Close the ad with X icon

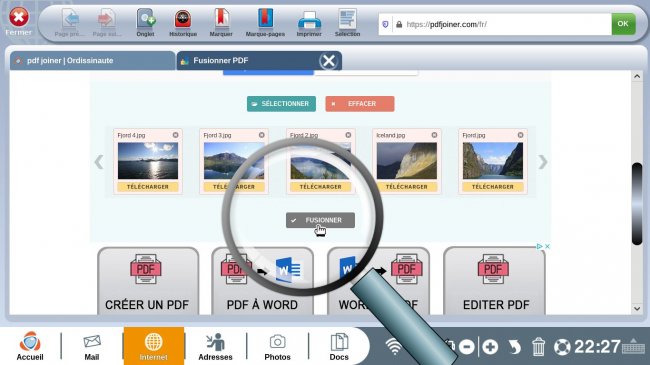click(x=547, y=246)
